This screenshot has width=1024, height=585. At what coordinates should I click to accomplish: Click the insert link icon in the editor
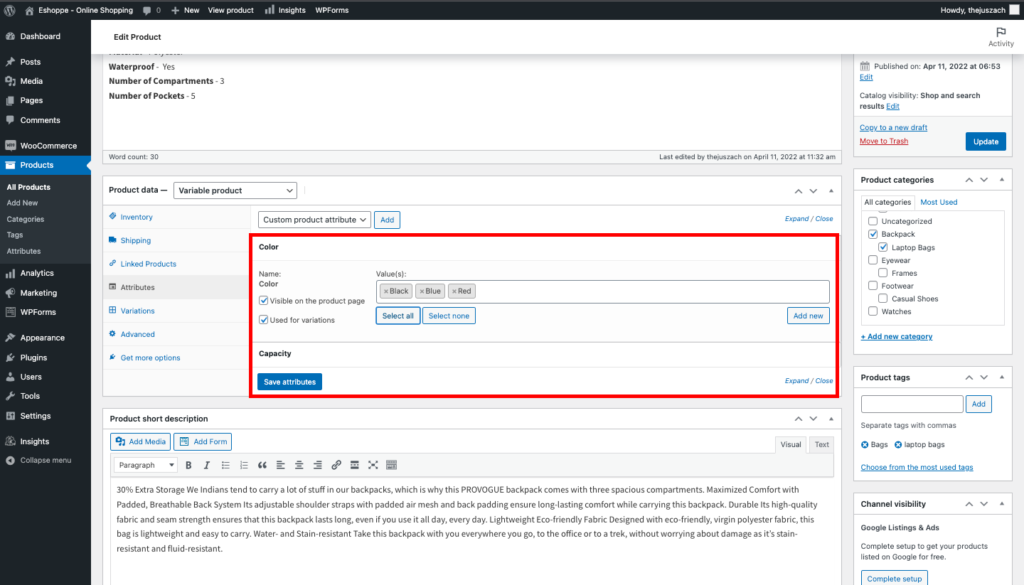[x=336, y=465]
